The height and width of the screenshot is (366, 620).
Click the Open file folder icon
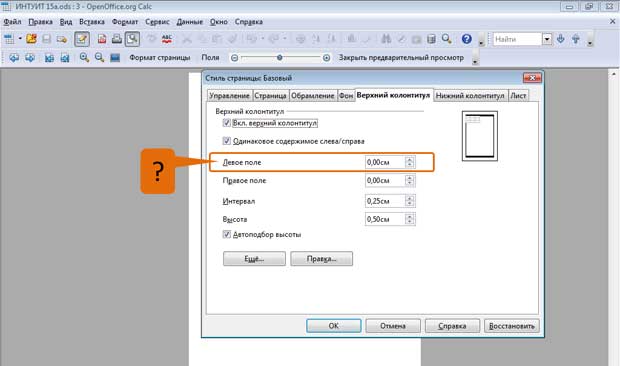coord(31,39)
